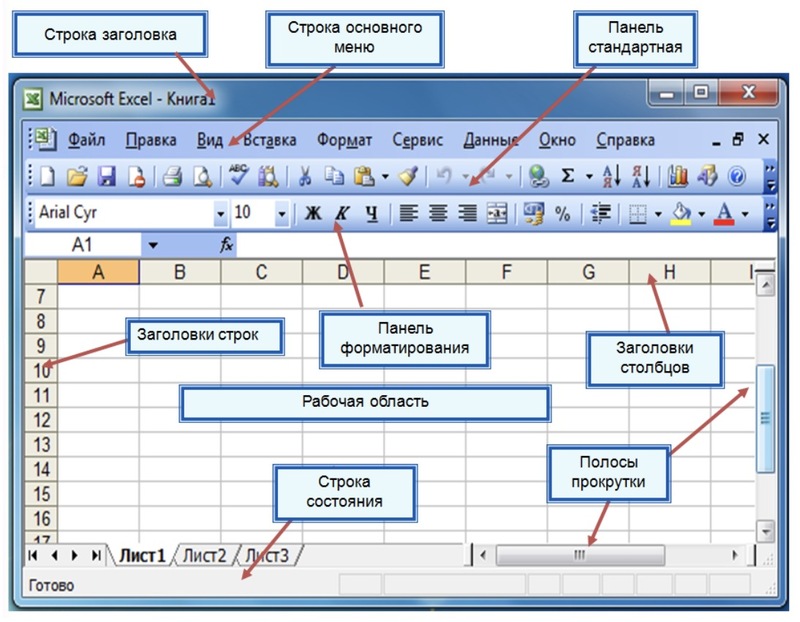800x622 pixels.
Task: Select row header 12
Action: (41, 420)
